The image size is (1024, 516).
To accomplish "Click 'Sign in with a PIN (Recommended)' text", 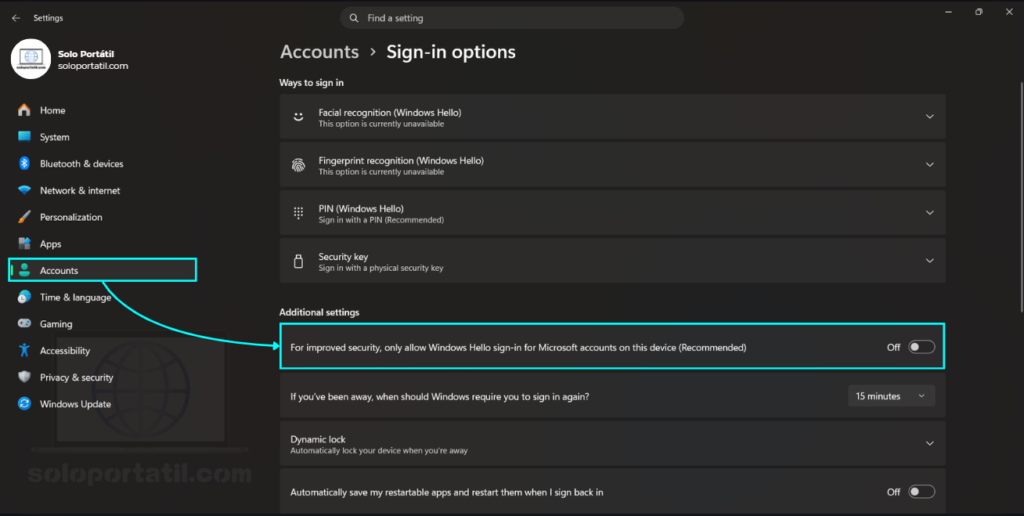I will tap(381, 220).
